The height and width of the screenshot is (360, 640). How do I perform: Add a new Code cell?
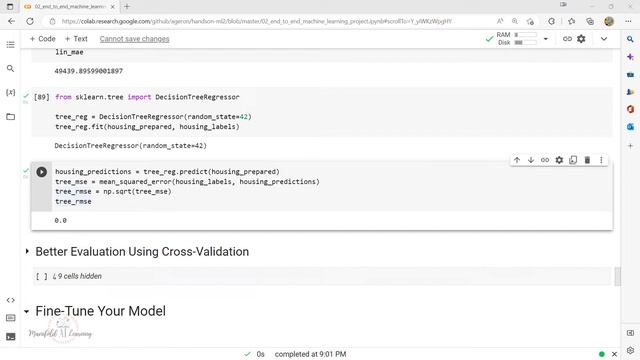[42, 39]
